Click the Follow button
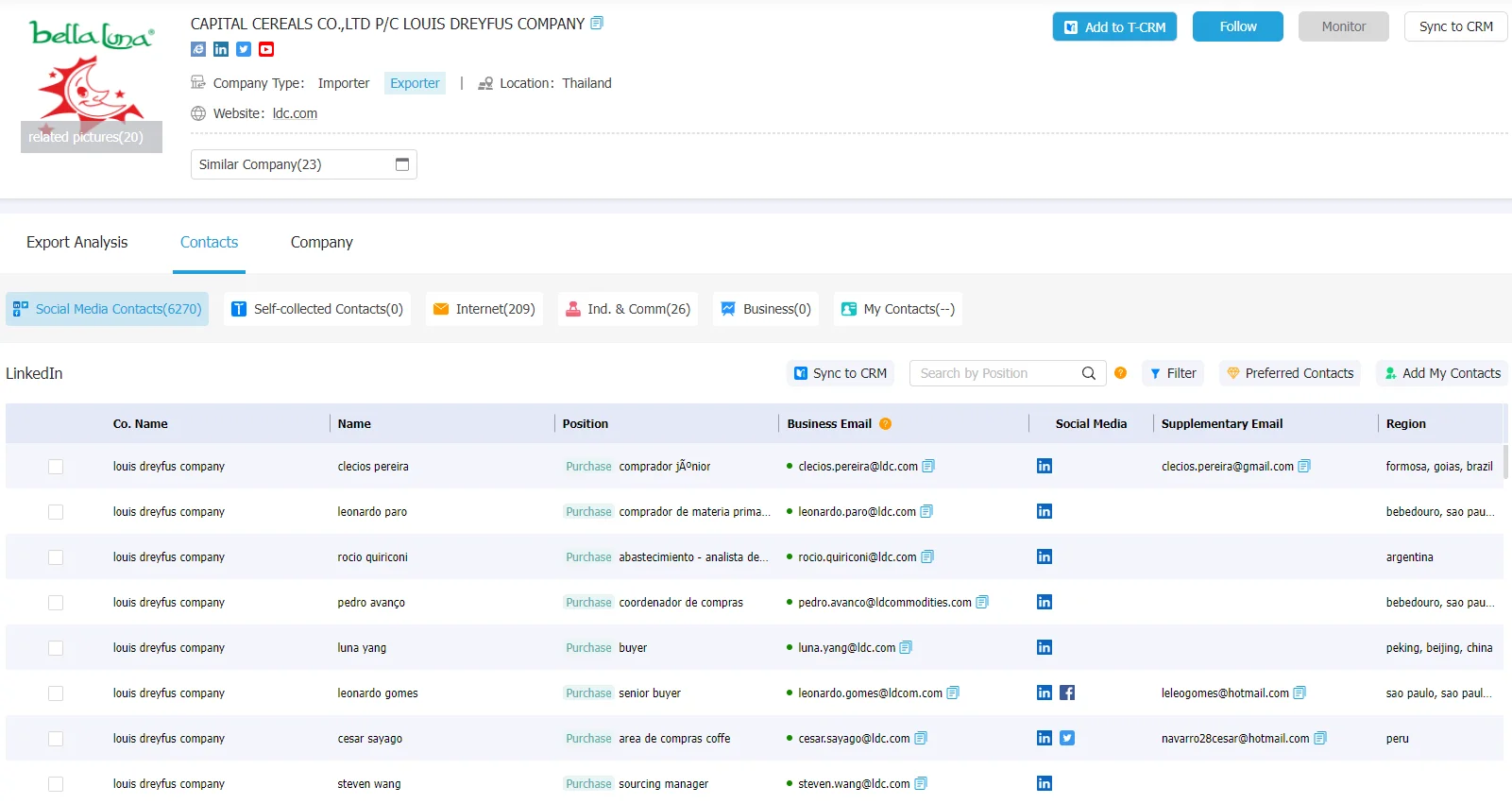1512x804 pixels. click(1237, 26)
